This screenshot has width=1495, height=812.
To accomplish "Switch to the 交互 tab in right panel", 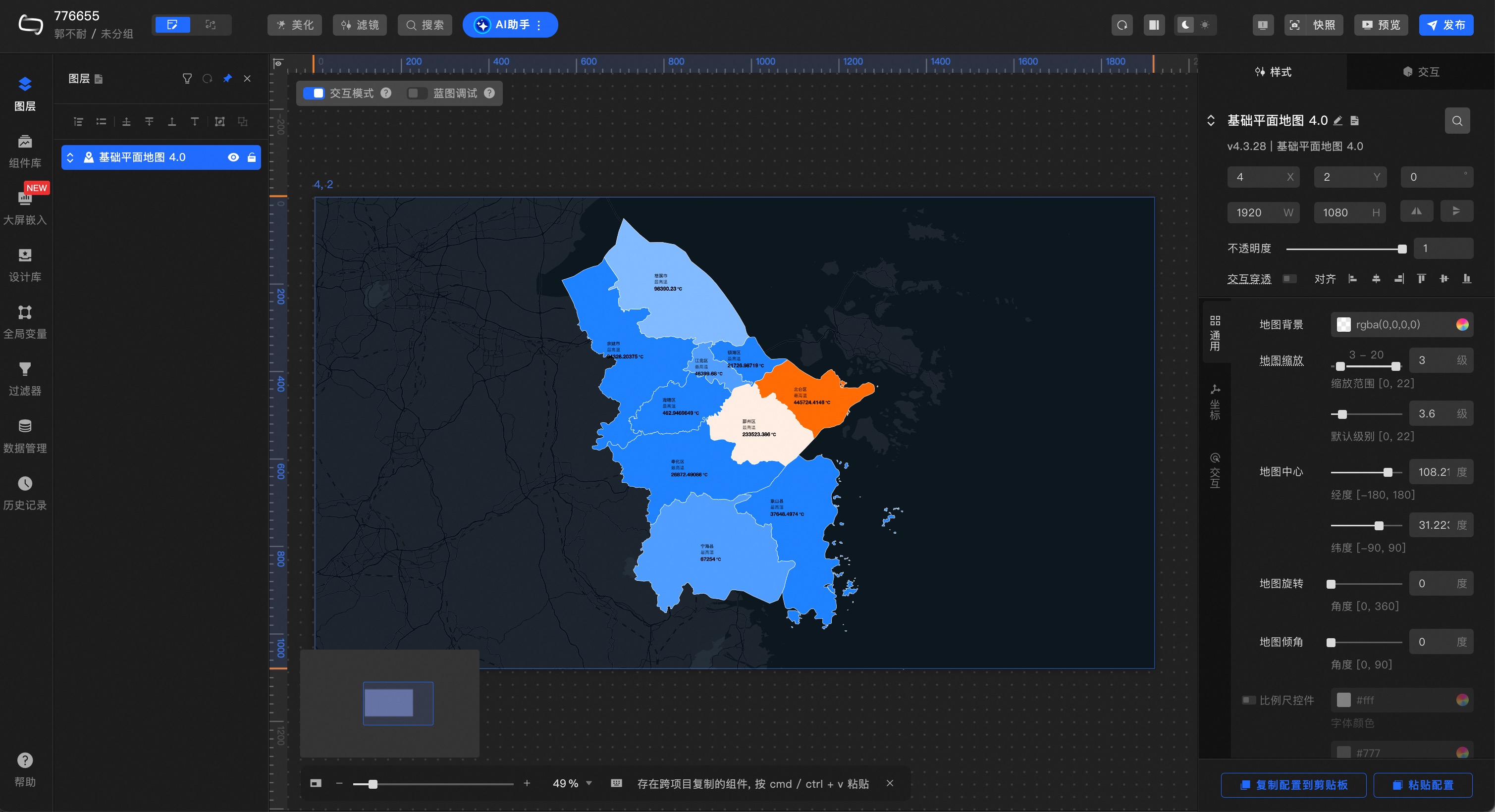I will (x=1420, y=72).
